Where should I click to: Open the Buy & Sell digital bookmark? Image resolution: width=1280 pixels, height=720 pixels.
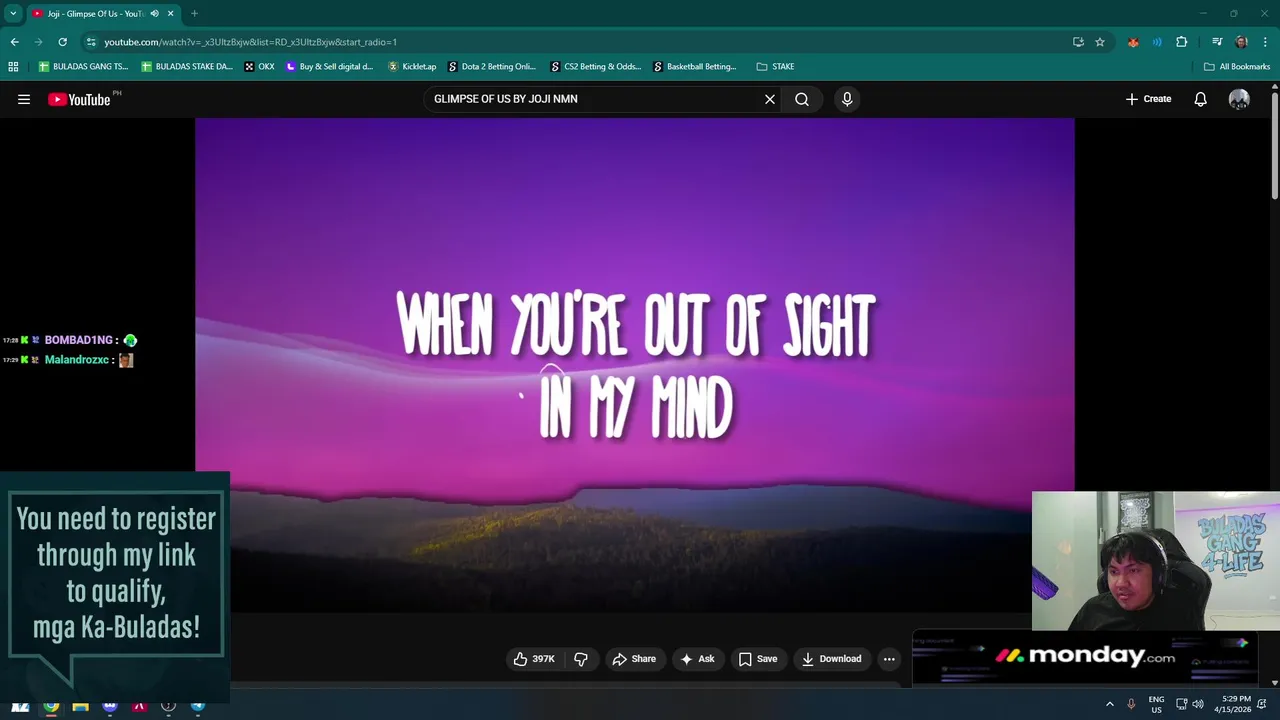pyautogui.click(x=329, y=67)
